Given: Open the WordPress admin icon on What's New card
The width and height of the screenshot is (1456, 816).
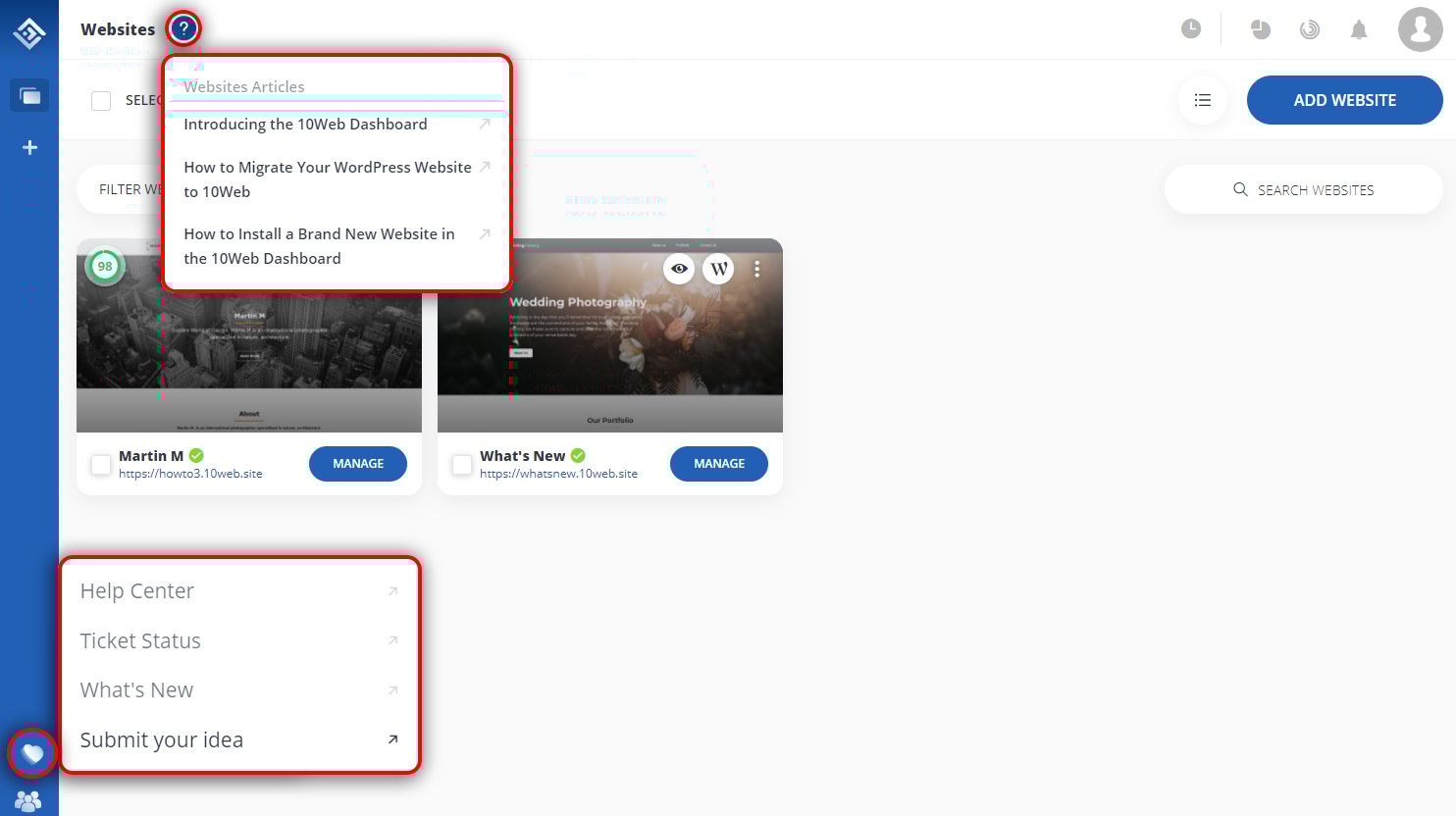Looking at the screenshot, I should (718, 268).
